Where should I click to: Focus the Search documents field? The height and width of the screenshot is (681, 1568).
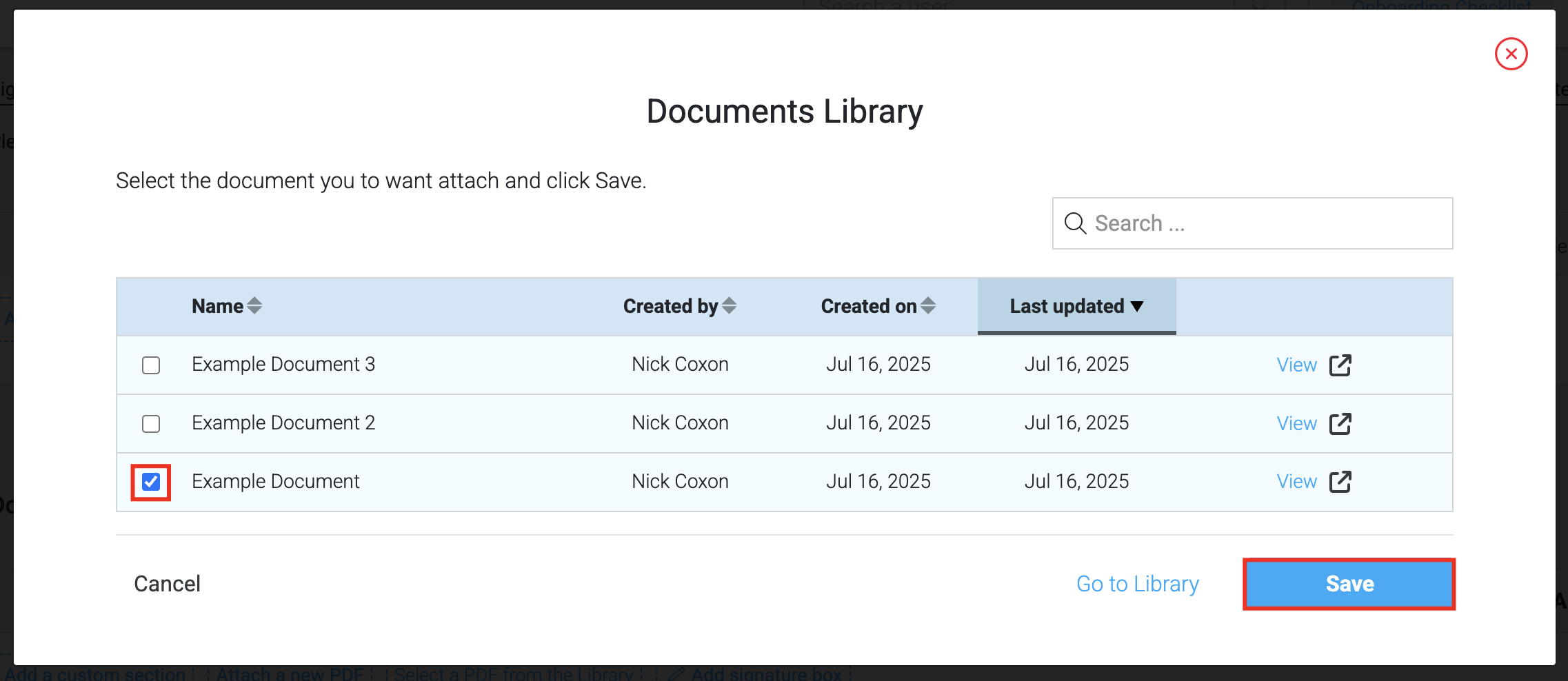pyautogui.click(x=1252, y=223)
